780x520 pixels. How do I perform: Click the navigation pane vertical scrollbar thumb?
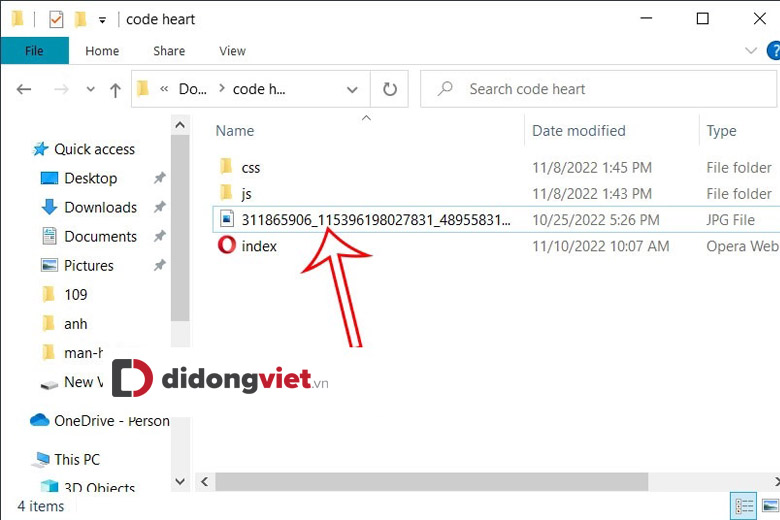click(x=180, y=228)
